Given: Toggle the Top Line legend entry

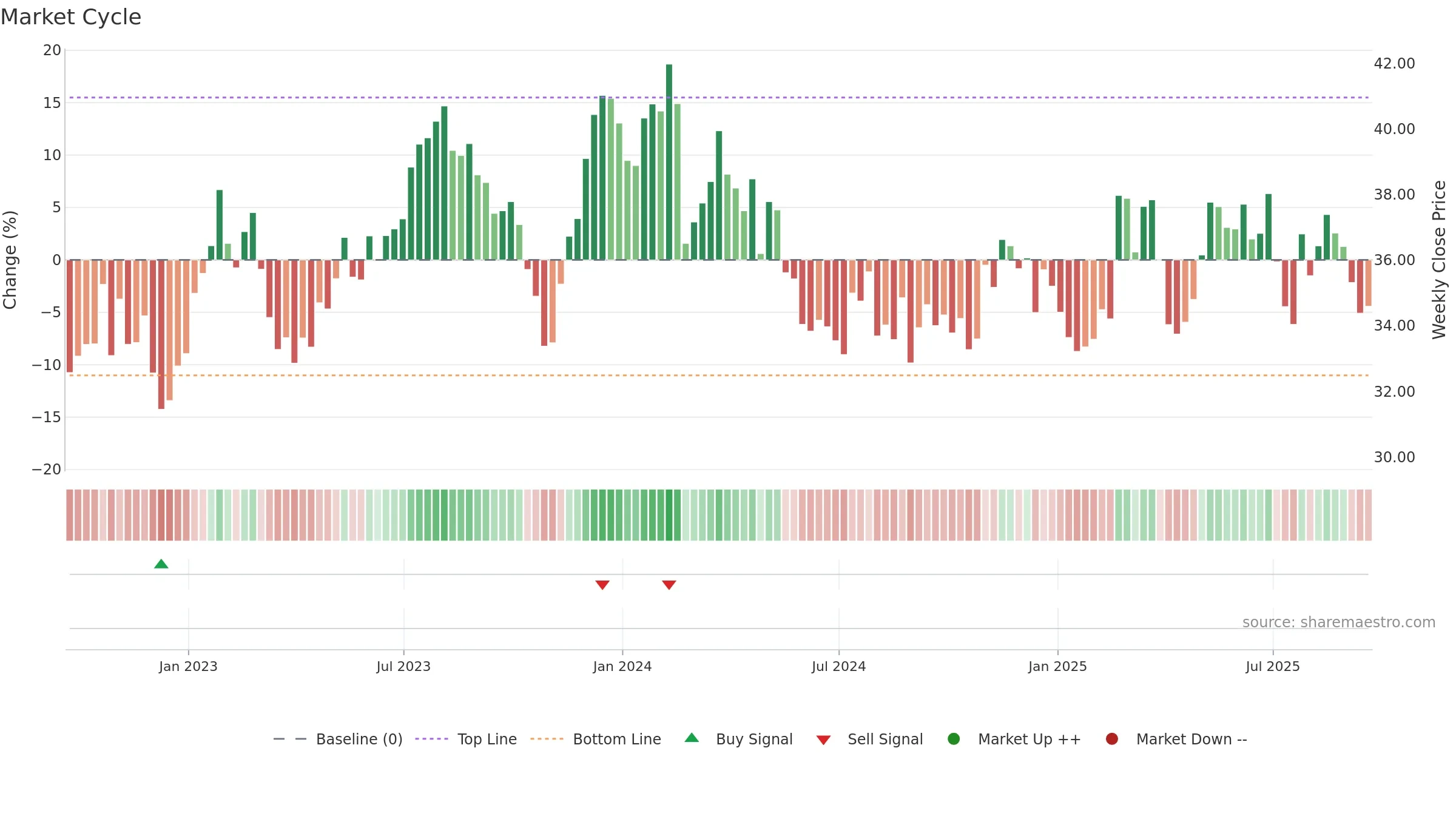Looking at the screenshot, I should point(466,739).
